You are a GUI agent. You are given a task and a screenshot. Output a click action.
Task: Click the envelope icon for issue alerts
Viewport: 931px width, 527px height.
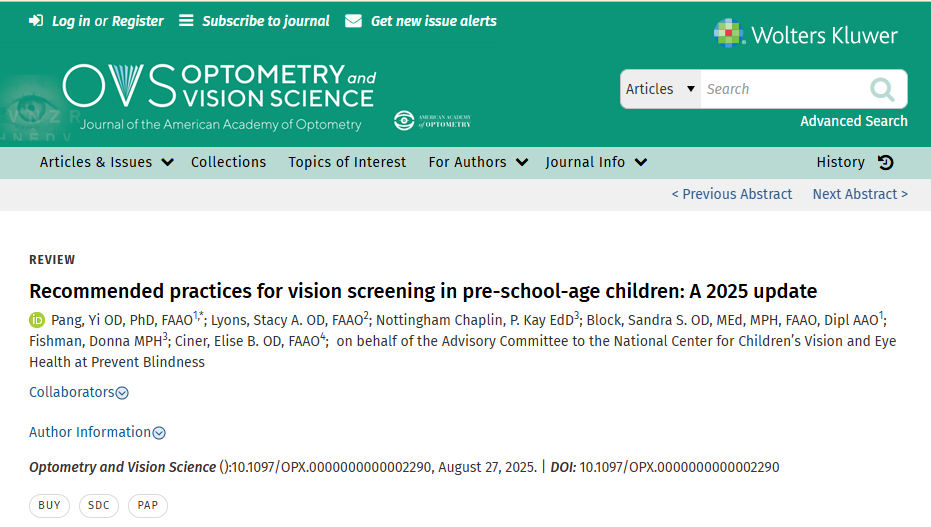click(353, 21)
